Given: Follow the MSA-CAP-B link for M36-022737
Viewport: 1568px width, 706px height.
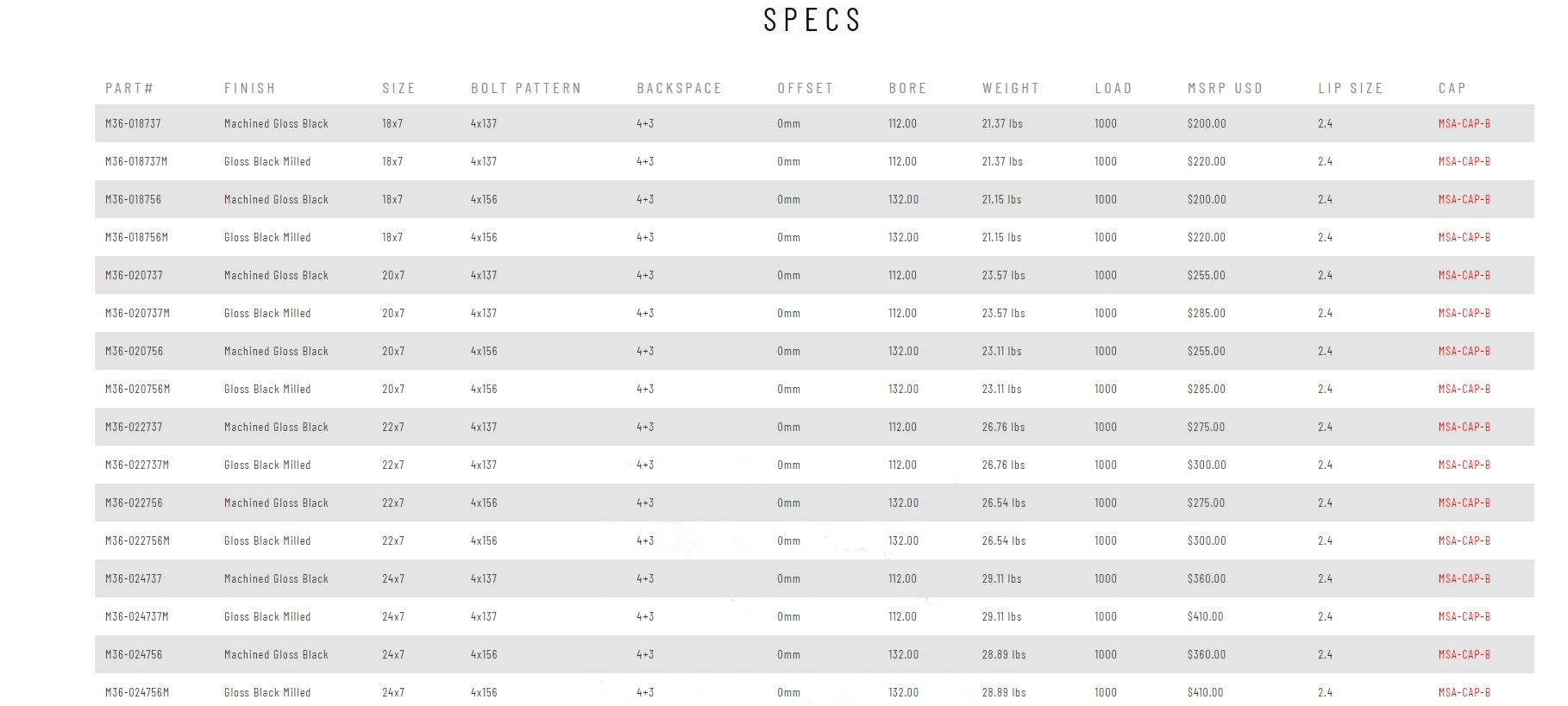Looking at the screenshot, I should coord(1464,427).
